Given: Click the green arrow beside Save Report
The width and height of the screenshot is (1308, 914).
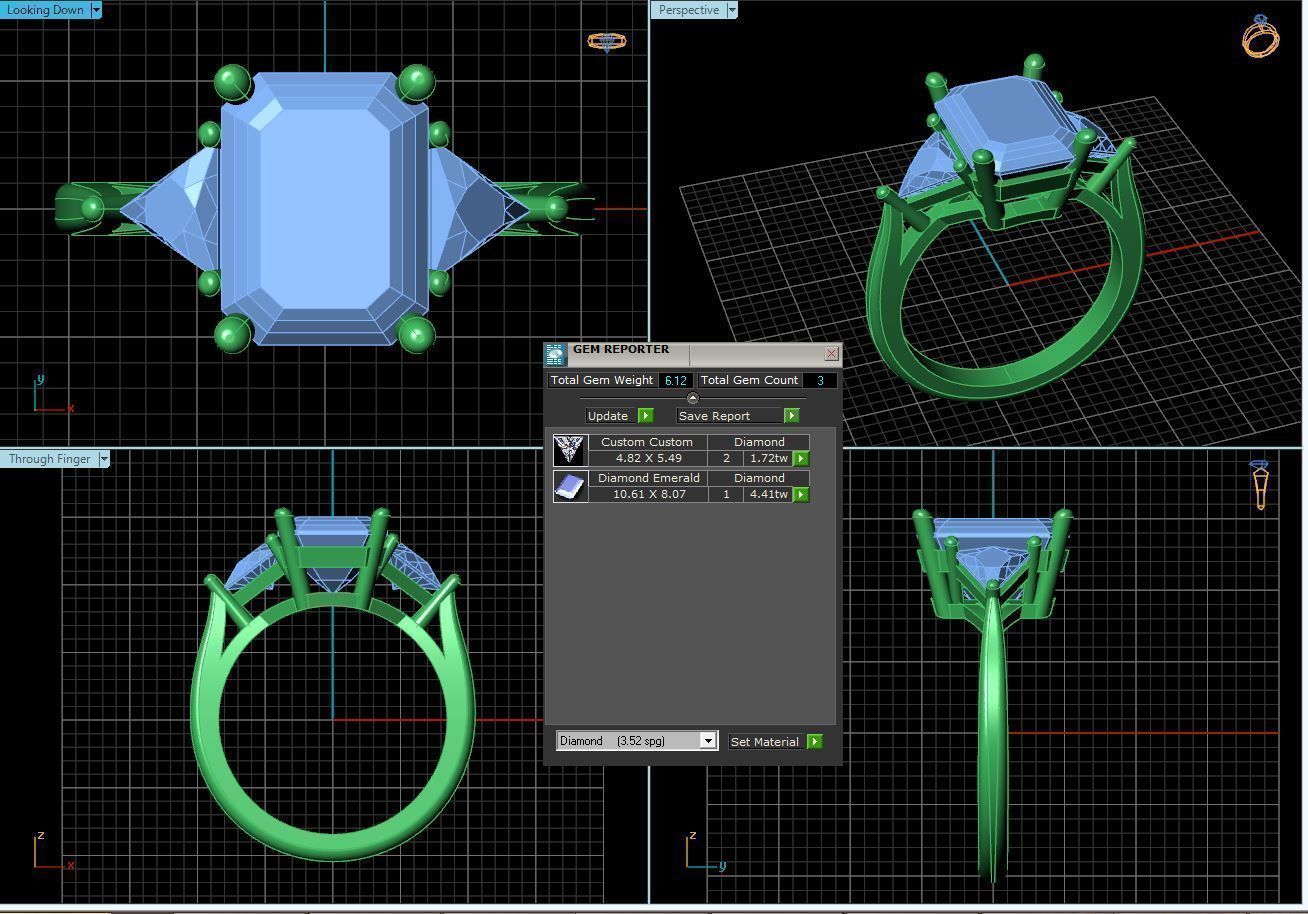Looking at the screenshot, I should pos(791,416).
